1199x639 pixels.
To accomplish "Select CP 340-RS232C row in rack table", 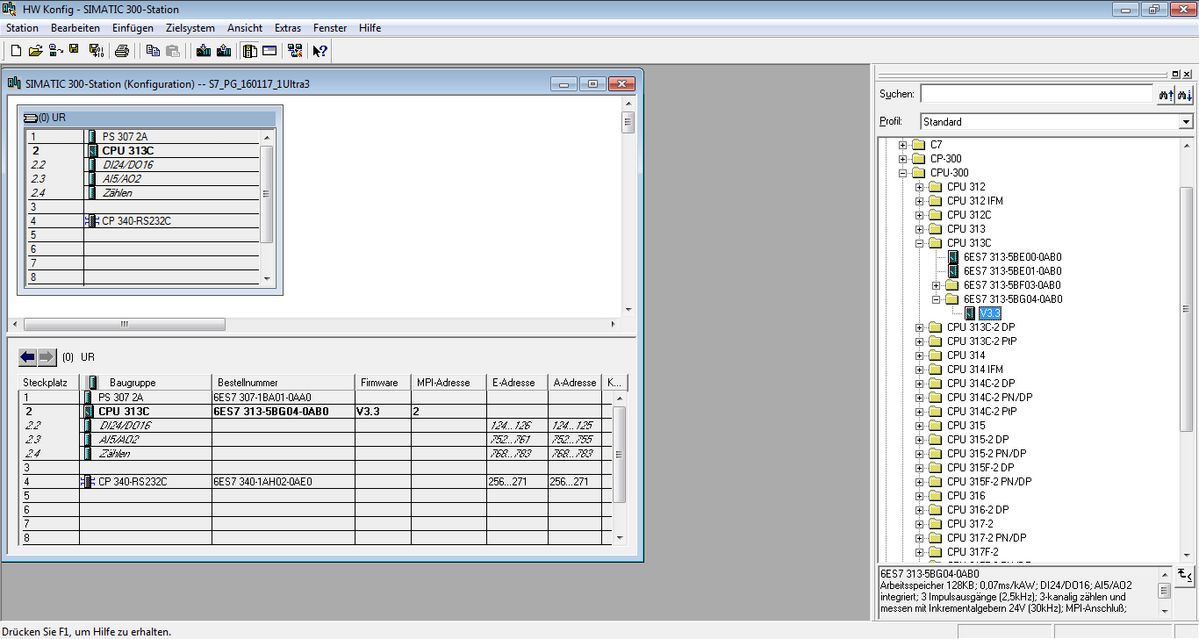I will (132, 481).
